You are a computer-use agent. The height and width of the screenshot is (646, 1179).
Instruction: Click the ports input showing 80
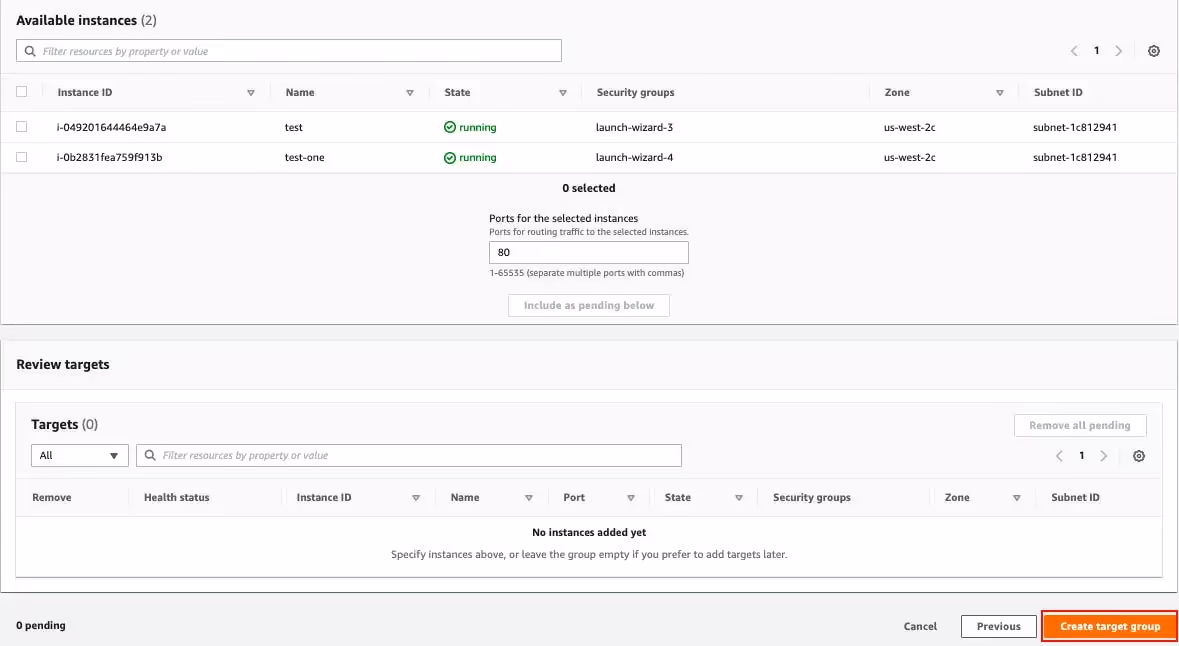pyautogui.click(x=588, y=252)
